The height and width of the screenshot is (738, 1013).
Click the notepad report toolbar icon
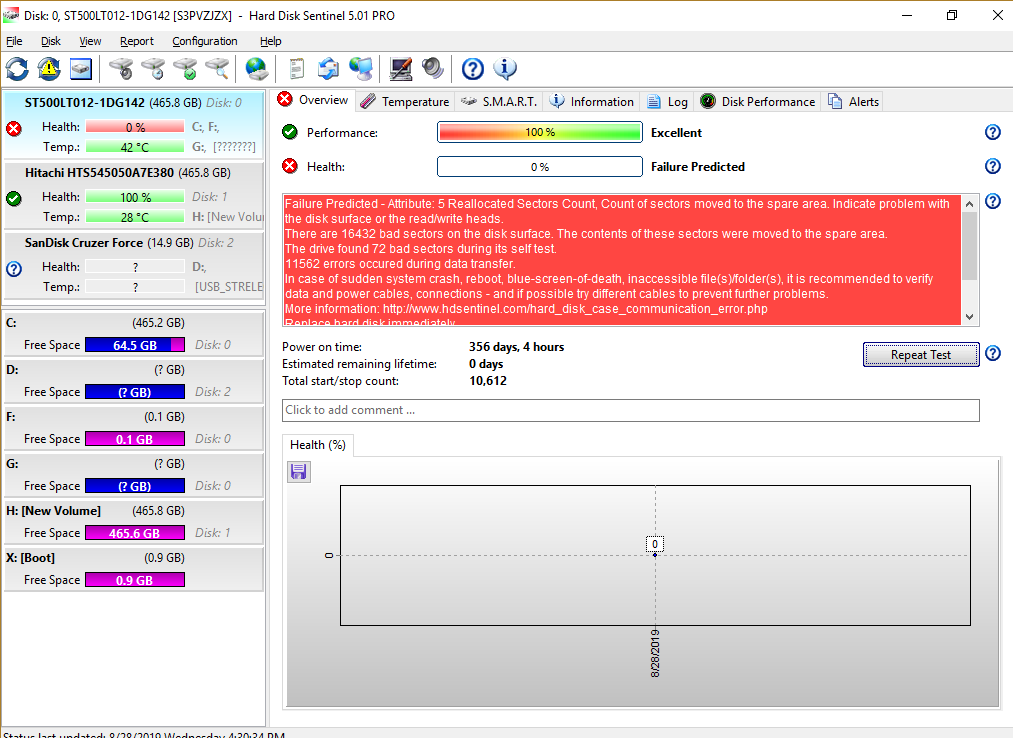coord(297,69)
